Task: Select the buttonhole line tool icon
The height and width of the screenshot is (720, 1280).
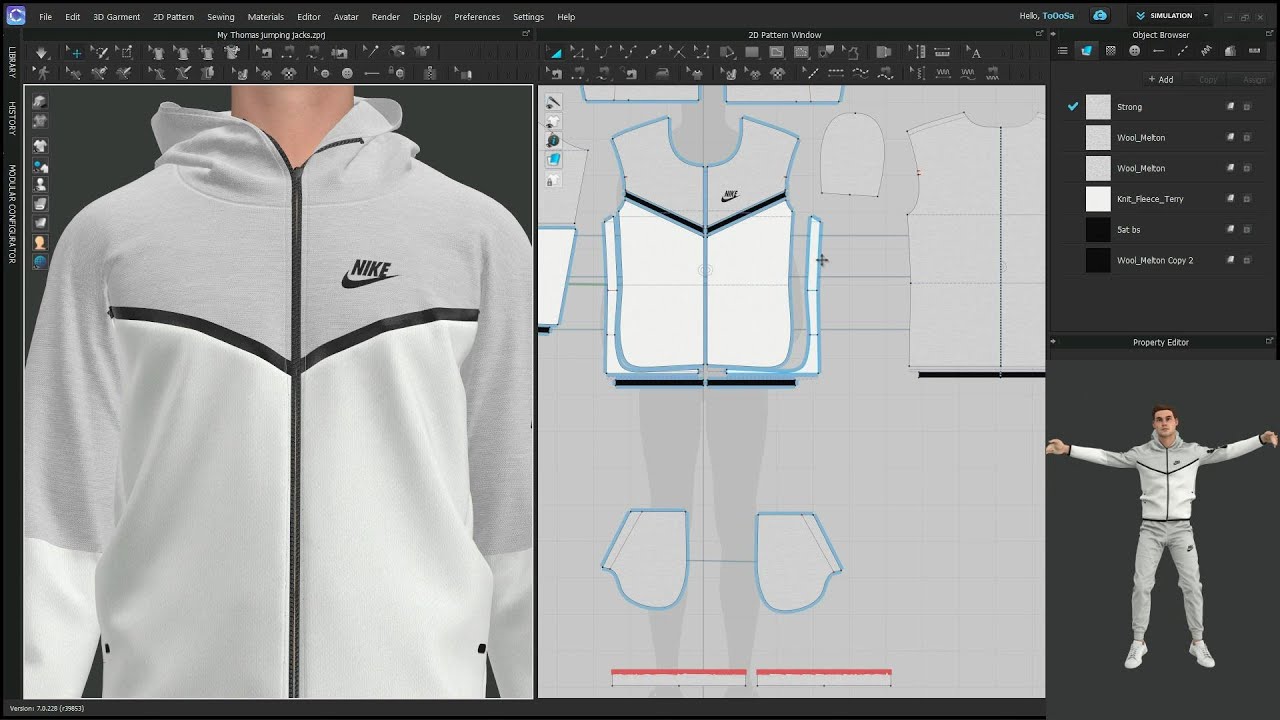Action: click(371, 73)
